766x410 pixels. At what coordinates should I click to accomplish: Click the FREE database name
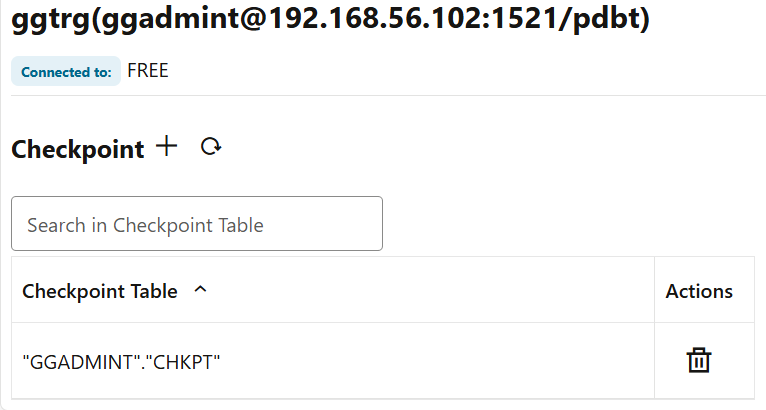[x=148, y=71]
